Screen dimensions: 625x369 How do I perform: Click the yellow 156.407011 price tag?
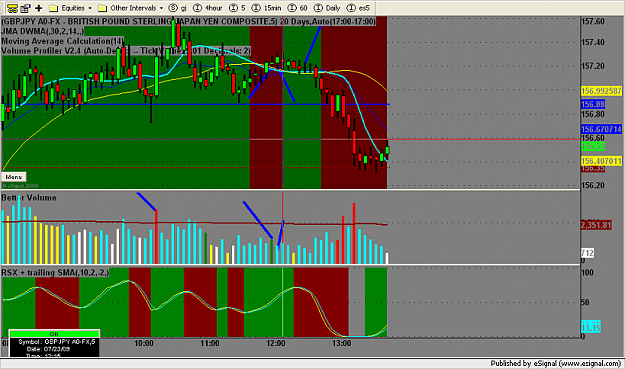click(601, 161)
